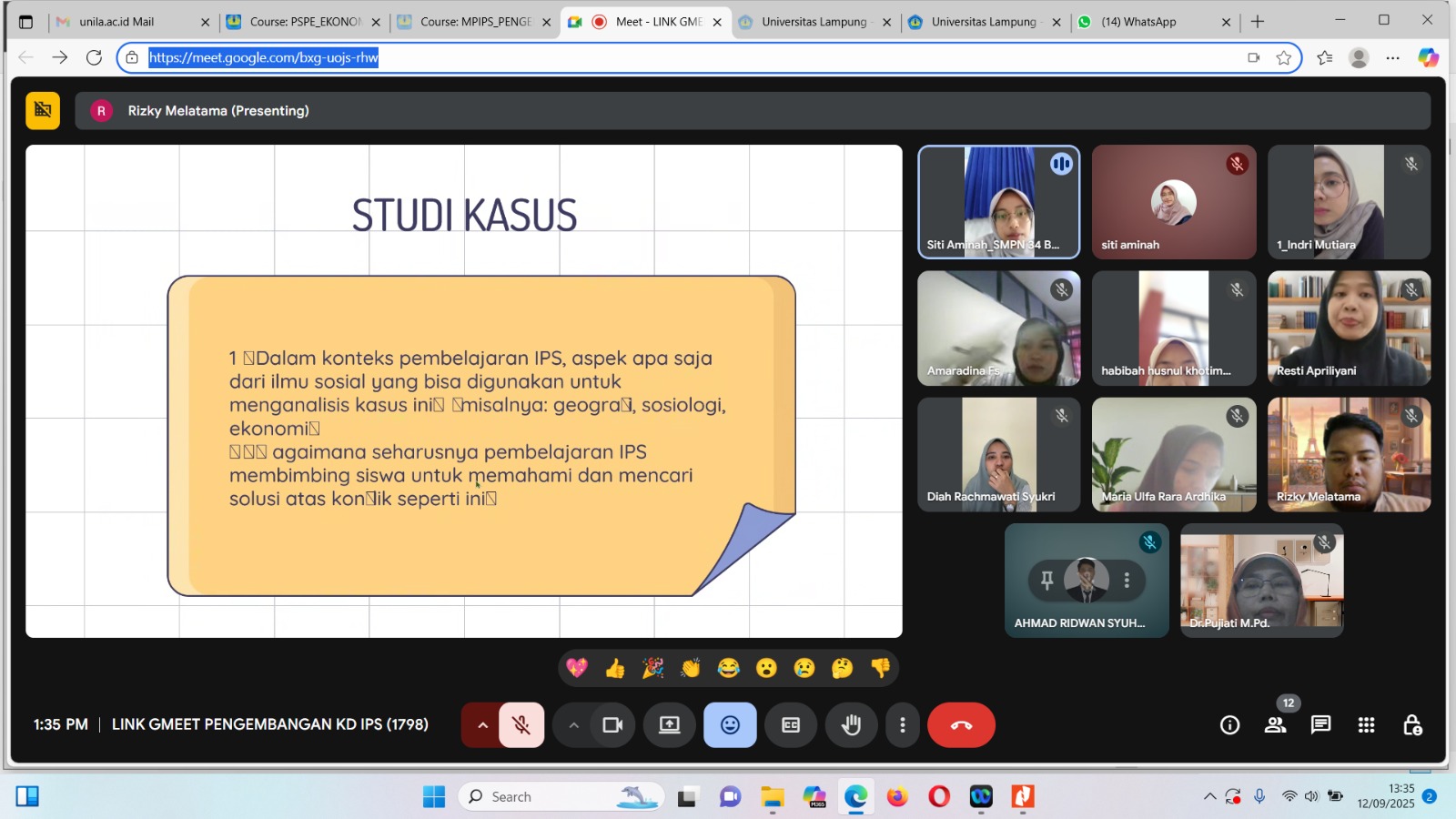The height and width of the screenshot is (819, 1456).
Task: Open the Activities grid icon
Action: [x=1366, y=725]
